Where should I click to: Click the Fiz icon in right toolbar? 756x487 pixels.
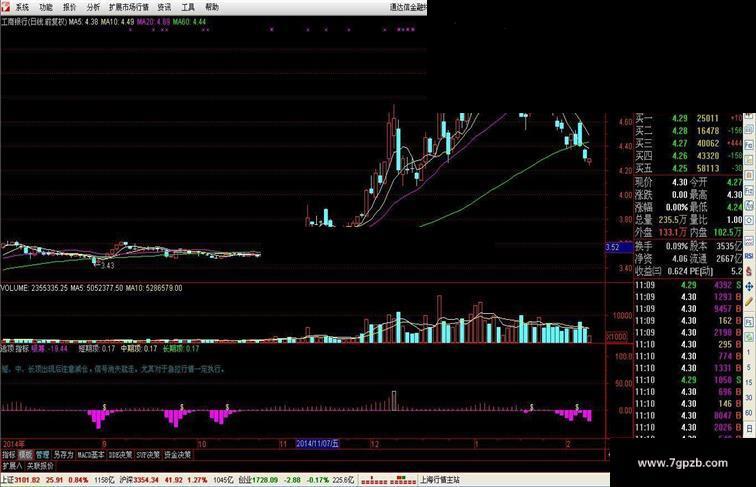click(x=749, y=191)
